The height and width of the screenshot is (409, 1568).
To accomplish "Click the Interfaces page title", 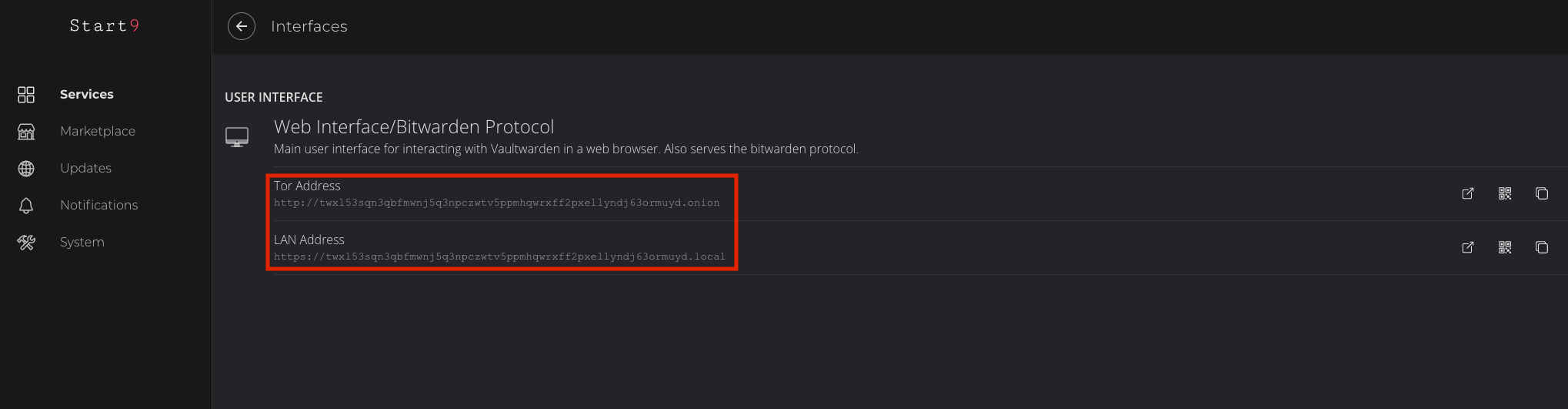I will click(x=309, y=26).
